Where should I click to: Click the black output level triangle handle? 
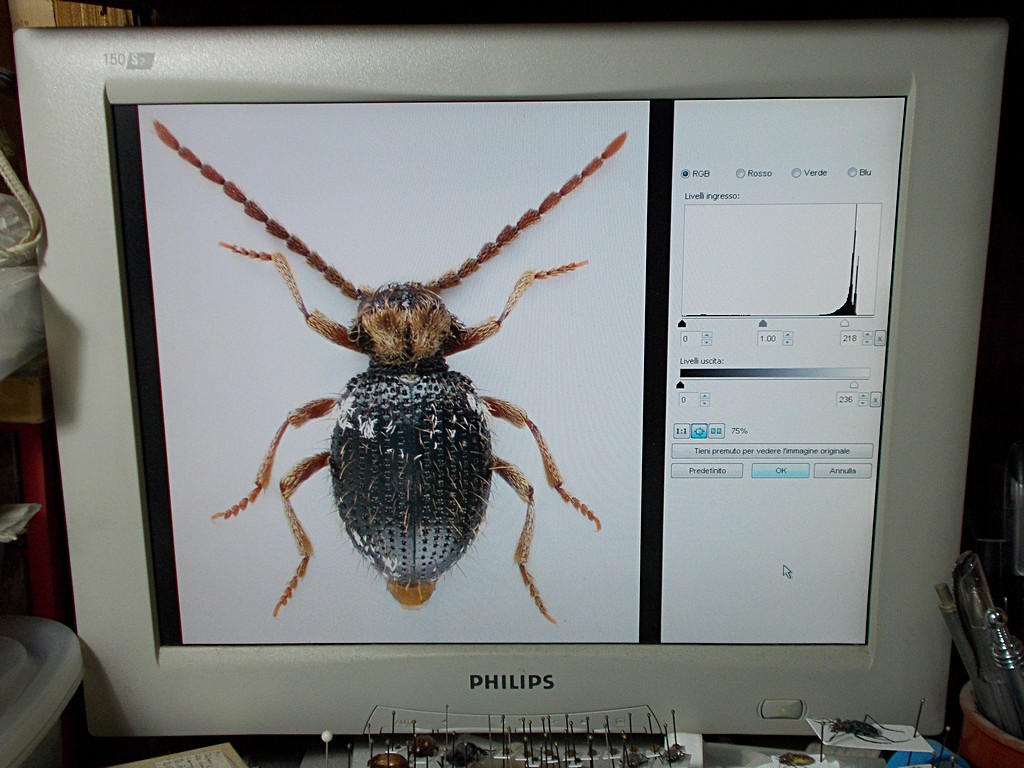[x=680, y=384]
